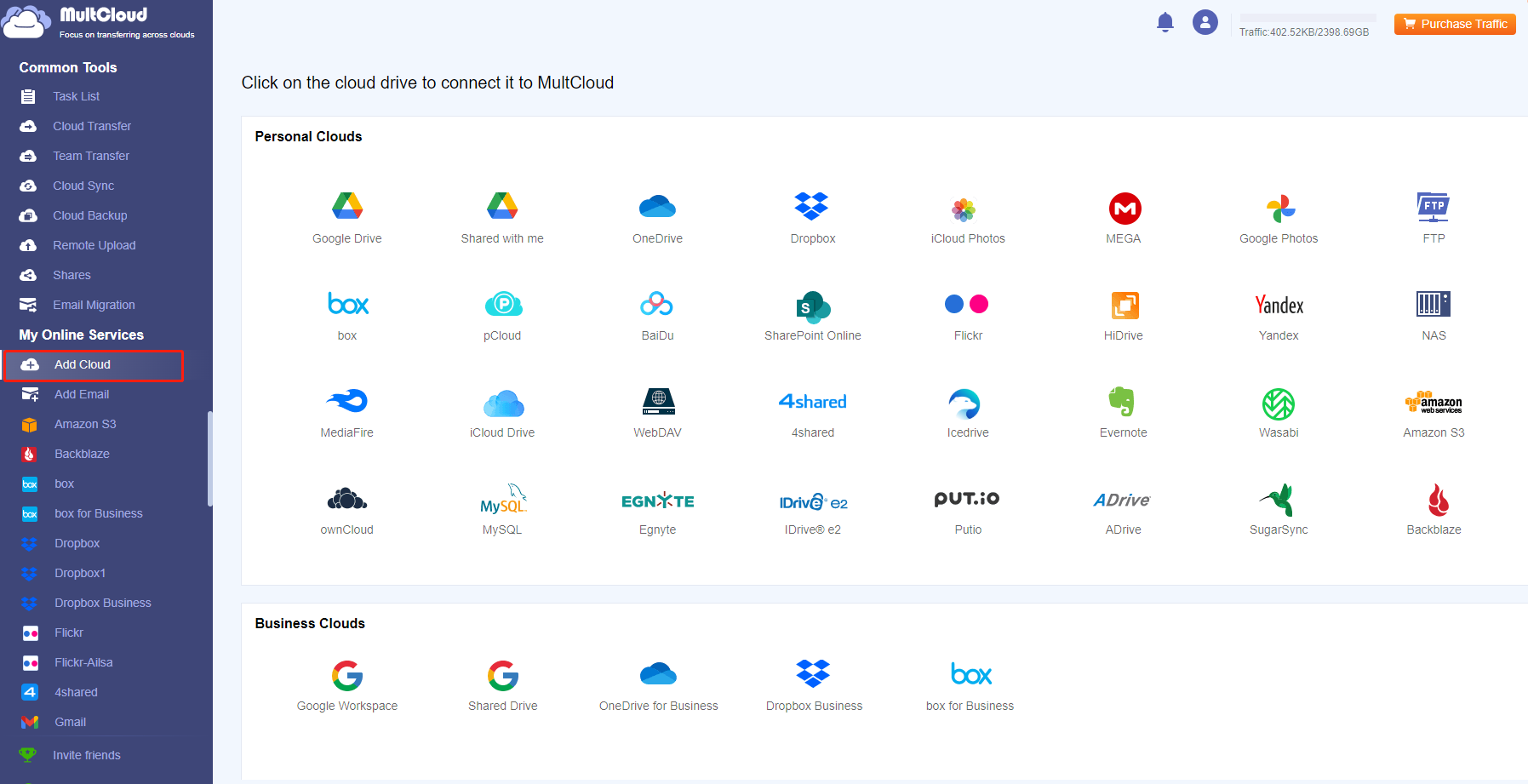Connect the Putio cloud
This screenshot has height=784, width=1528.
967,499
